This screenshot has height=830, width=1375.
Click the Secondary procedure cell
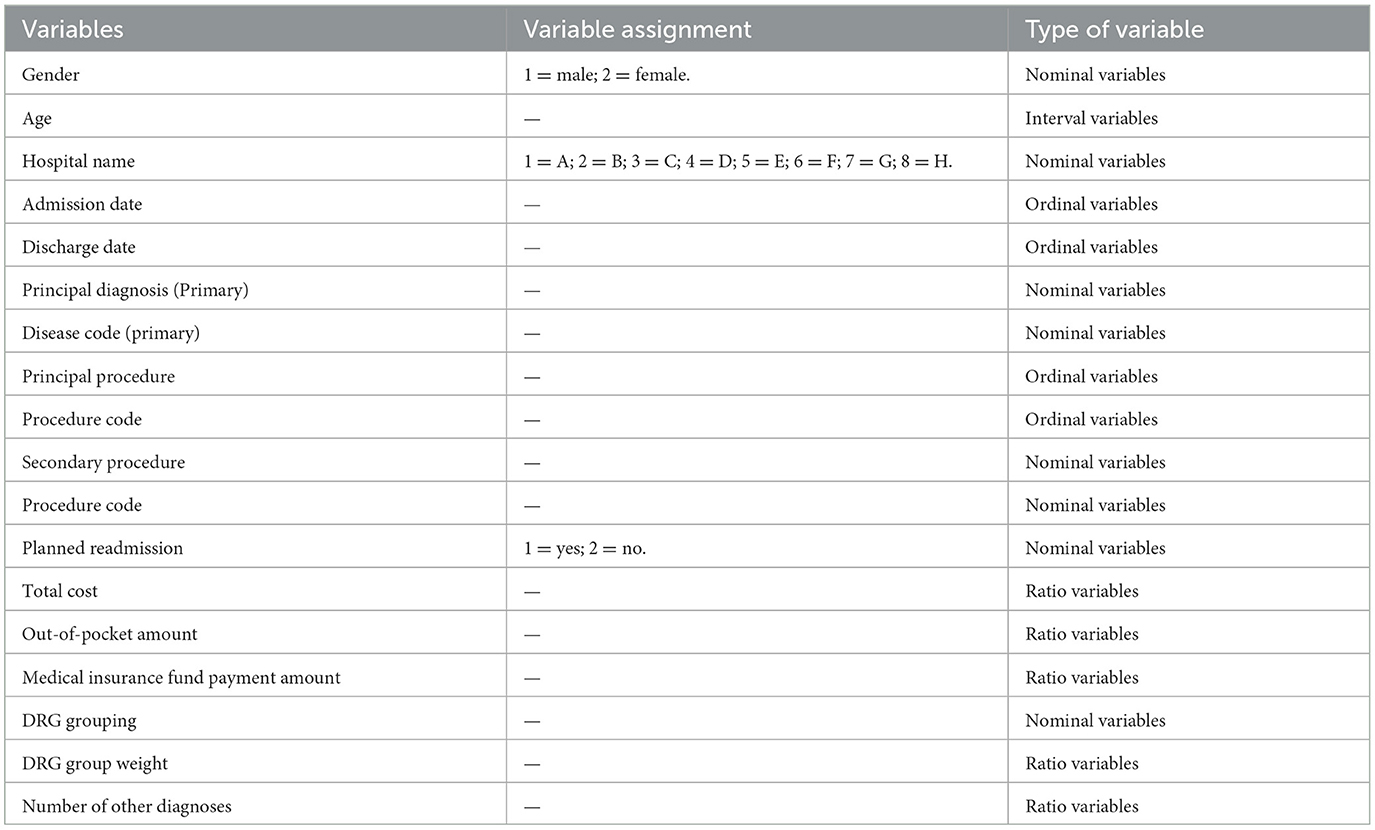[x=103, y=462]
